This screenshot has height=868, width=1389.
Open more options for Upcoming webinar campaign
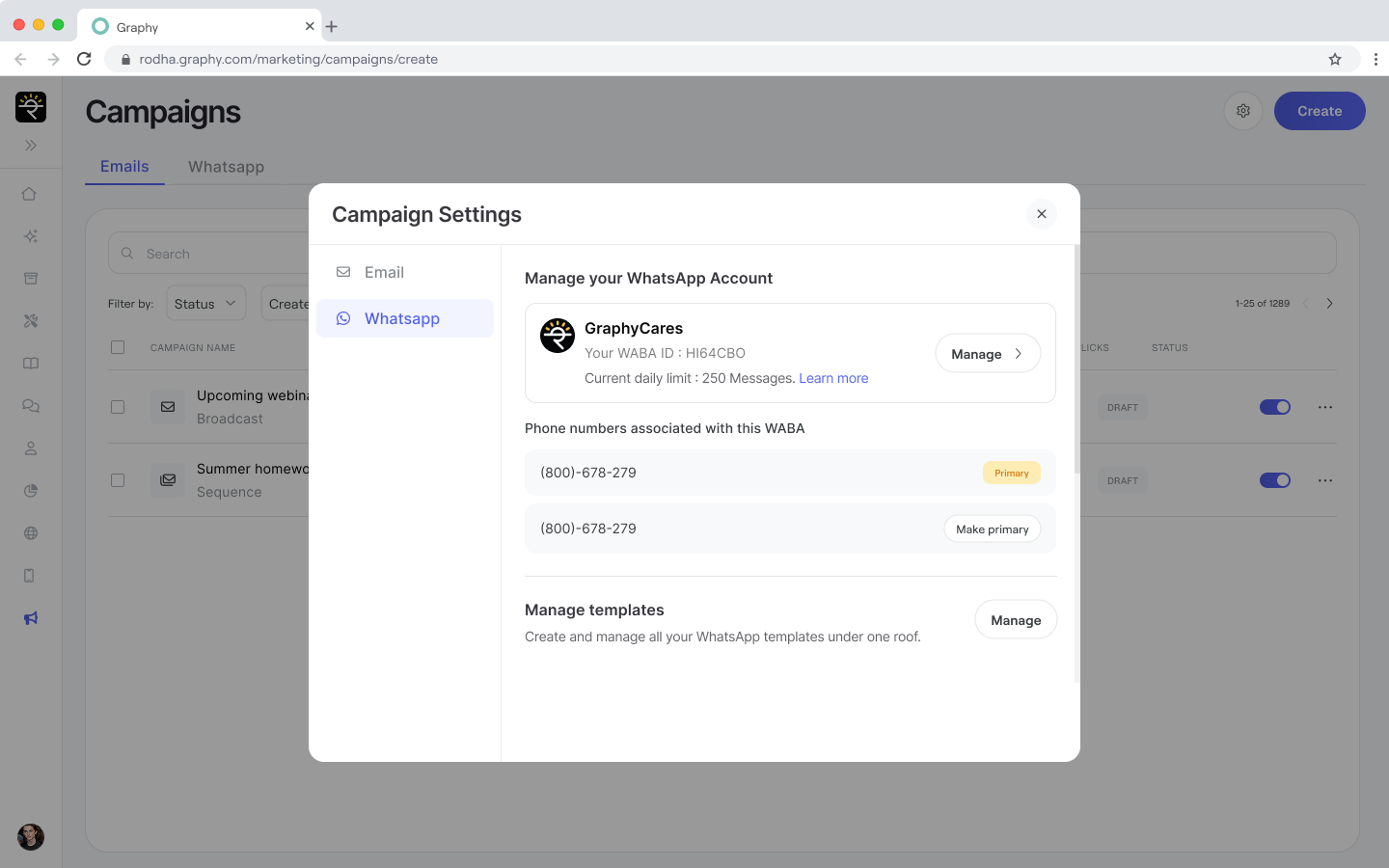(1325, 407)
